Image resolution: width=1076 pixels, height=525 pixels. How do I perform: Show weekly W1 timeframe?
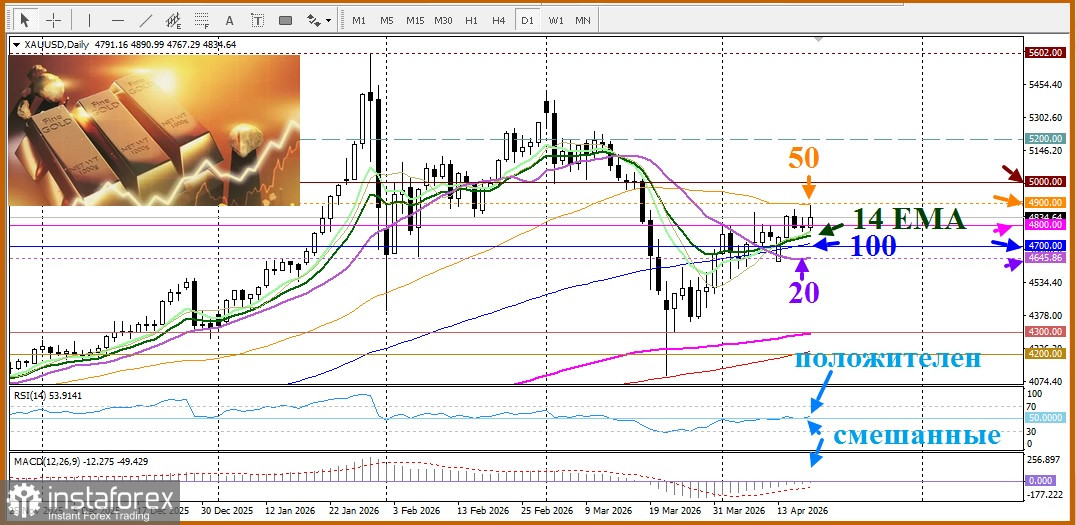[555, 21]
